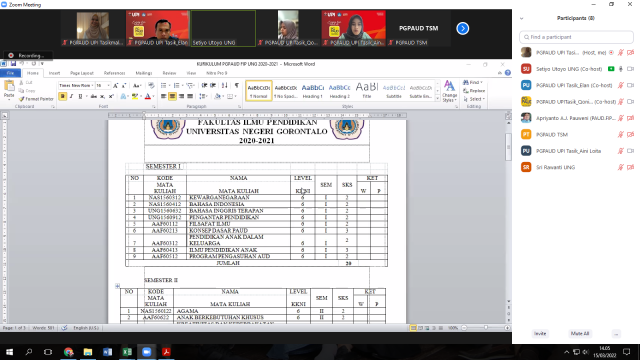The image size is (640, 360).
Task: Open Chrome from the Windows taskbar
Action: [x=68, y=352]
